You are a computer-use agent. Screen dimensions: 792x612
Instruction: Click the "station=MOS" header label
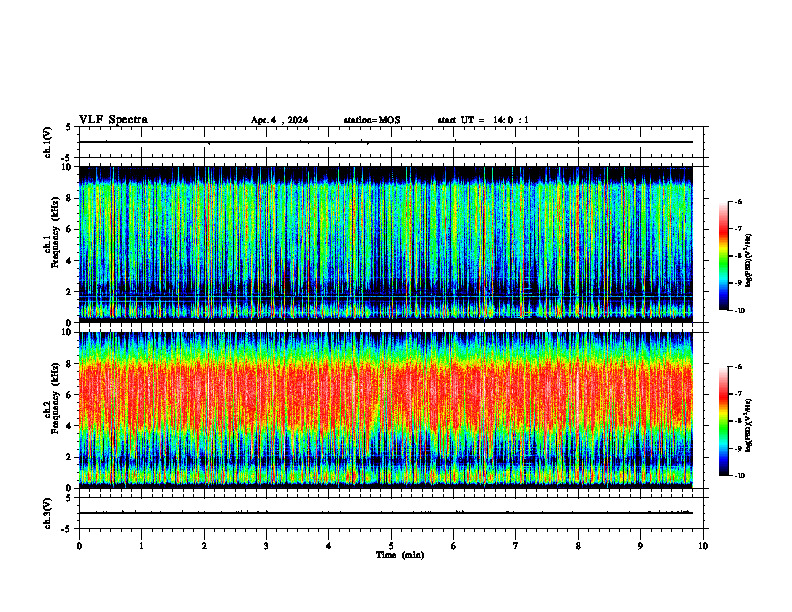372,120
